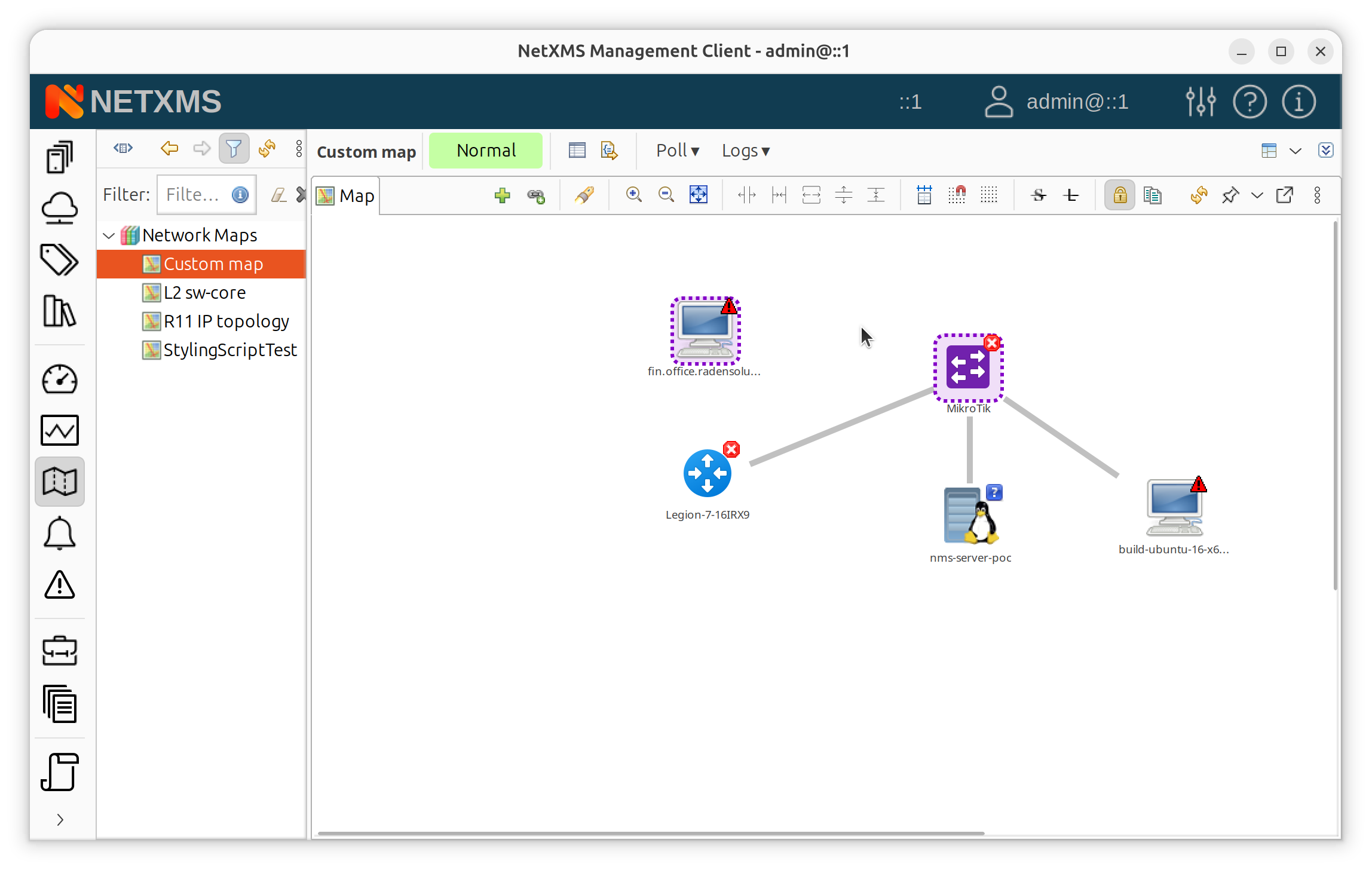Open the Logs dropdown menu
Image resolution: width=1372 pixels, height=870 pixels.
(x=745, y=151)
